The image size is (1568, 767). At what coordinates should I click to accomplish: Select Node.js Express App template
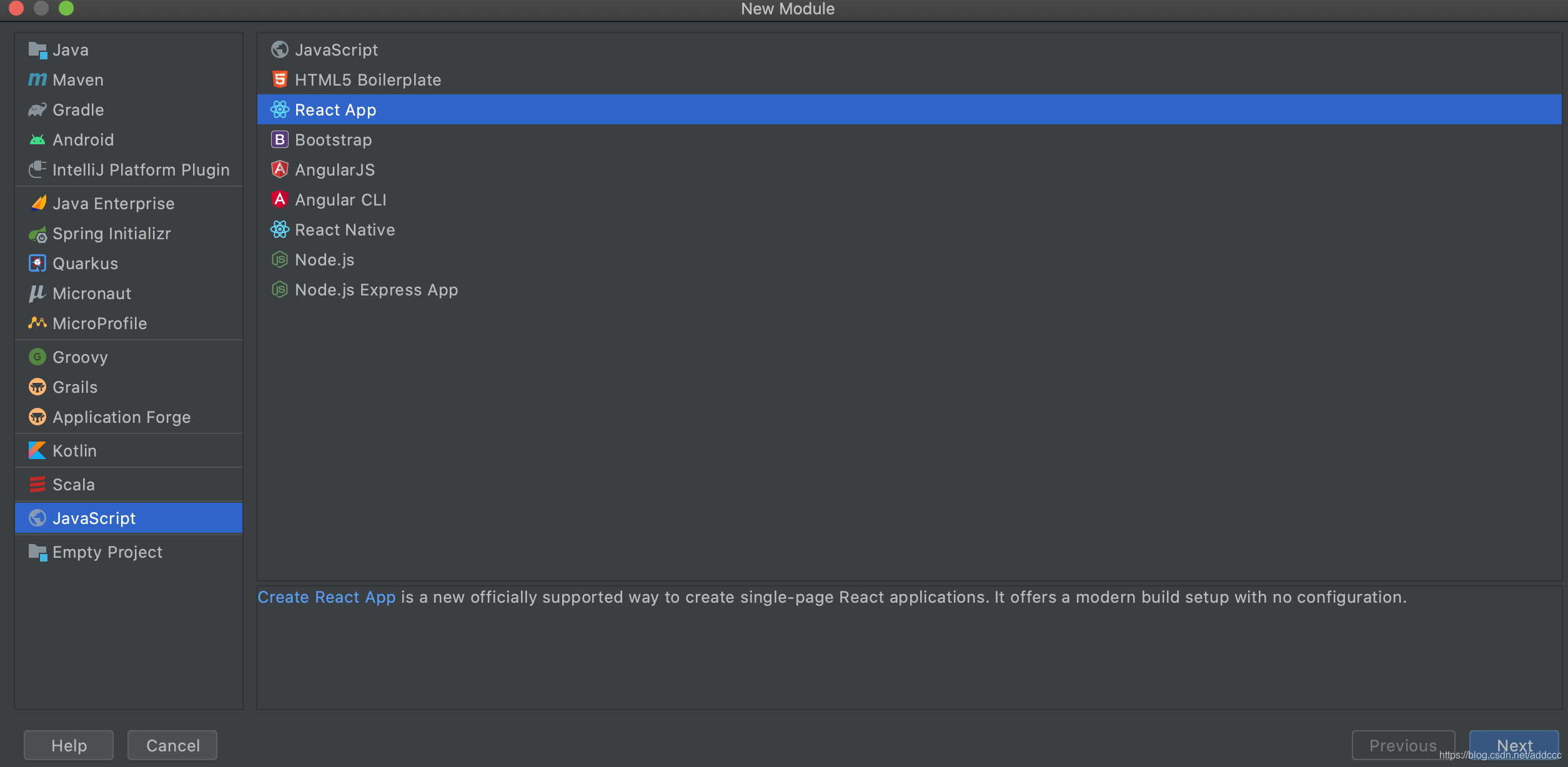pos(909,290)
